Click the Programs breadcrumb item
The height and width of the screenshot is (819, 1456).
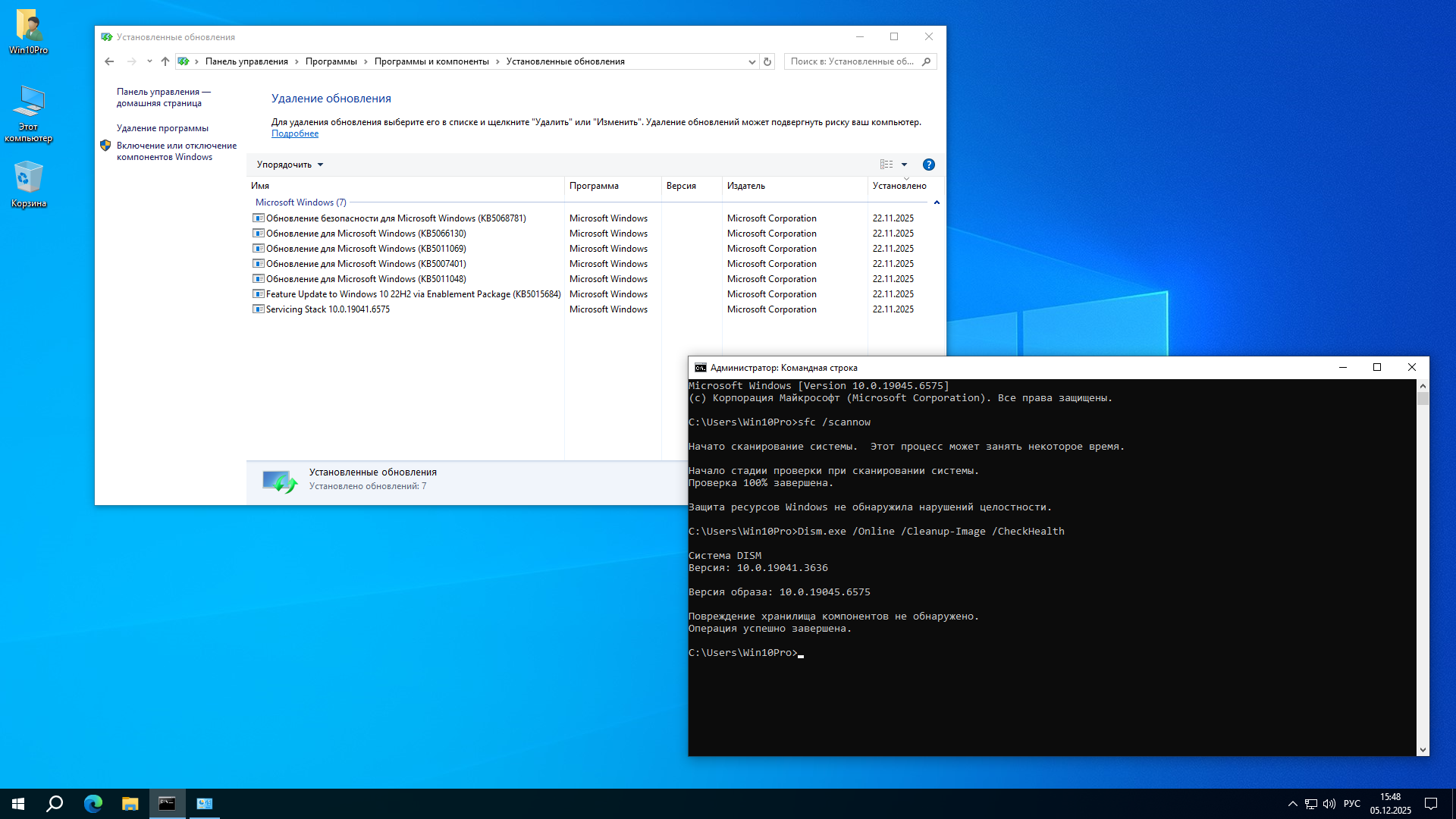point(331,61)
